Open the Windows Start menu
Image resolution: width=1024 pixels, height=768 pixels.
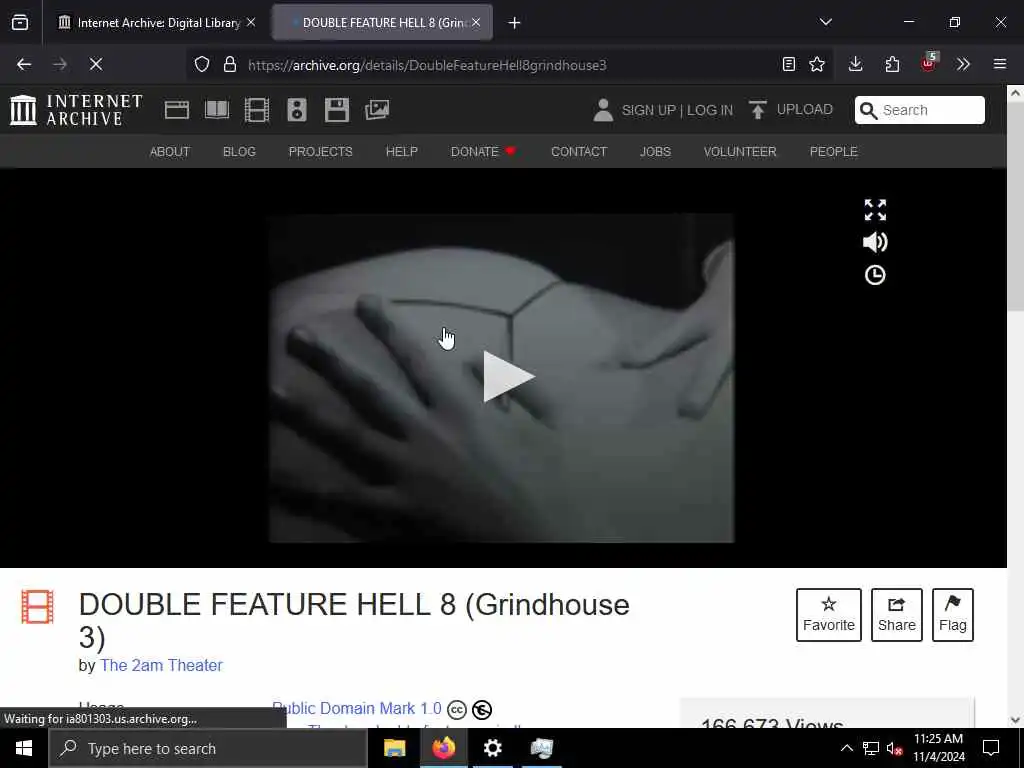coord(24,748)
